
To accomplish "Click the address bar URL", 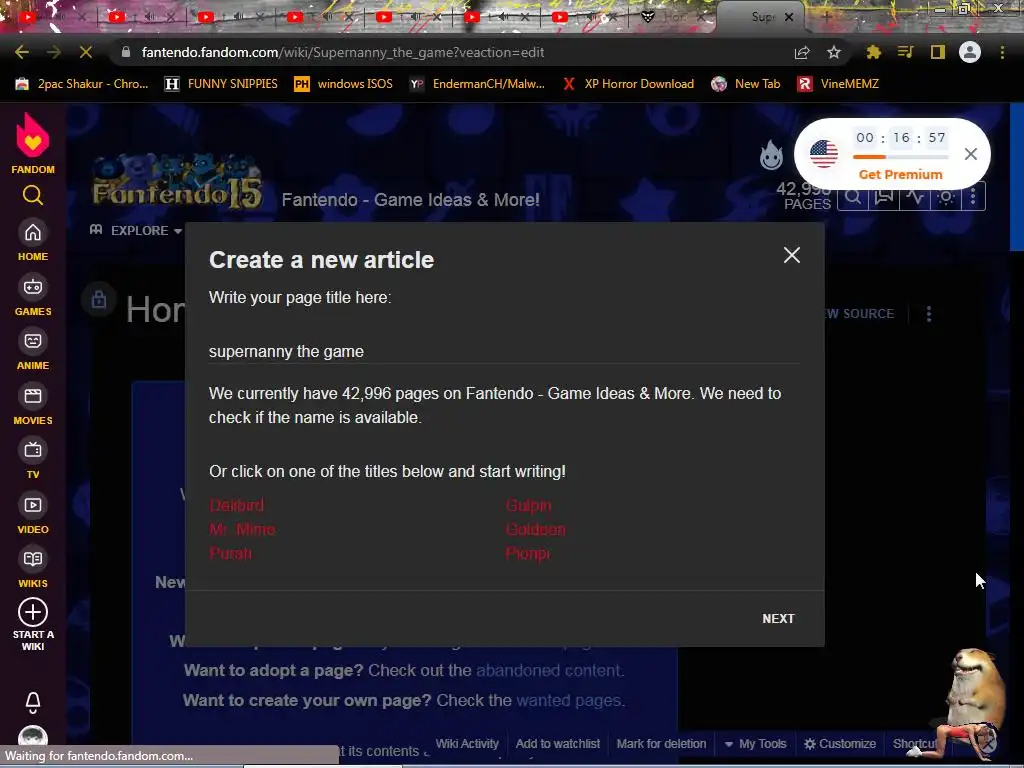I will coord(342,52).
